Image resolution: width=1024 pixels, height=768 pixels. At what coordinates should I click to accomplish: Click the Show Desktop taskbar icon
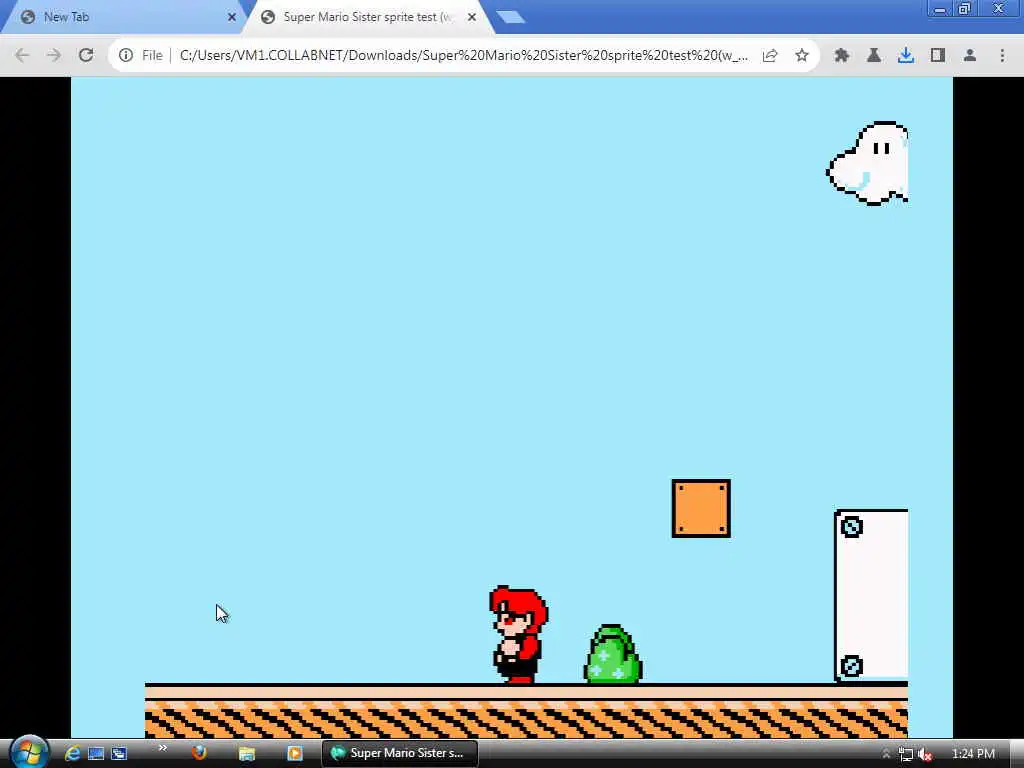coord(96,753)
